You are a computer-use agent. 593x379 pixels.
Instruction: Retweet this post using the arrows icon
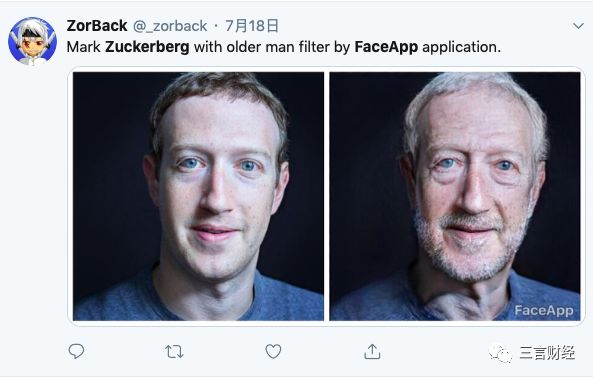[174, 352]
